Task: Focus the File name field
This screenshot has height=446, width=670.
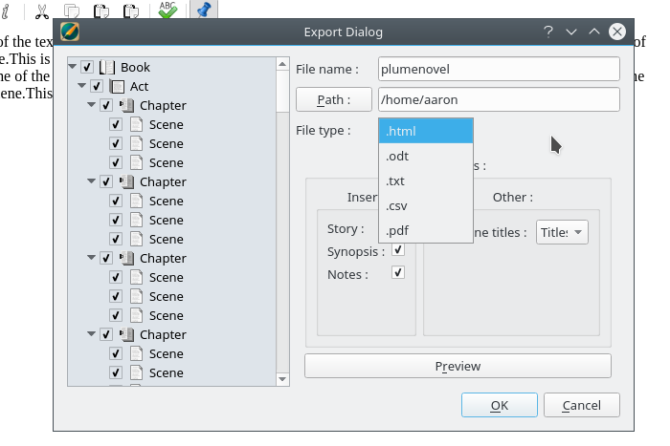Action: click(x=499, y=69)
